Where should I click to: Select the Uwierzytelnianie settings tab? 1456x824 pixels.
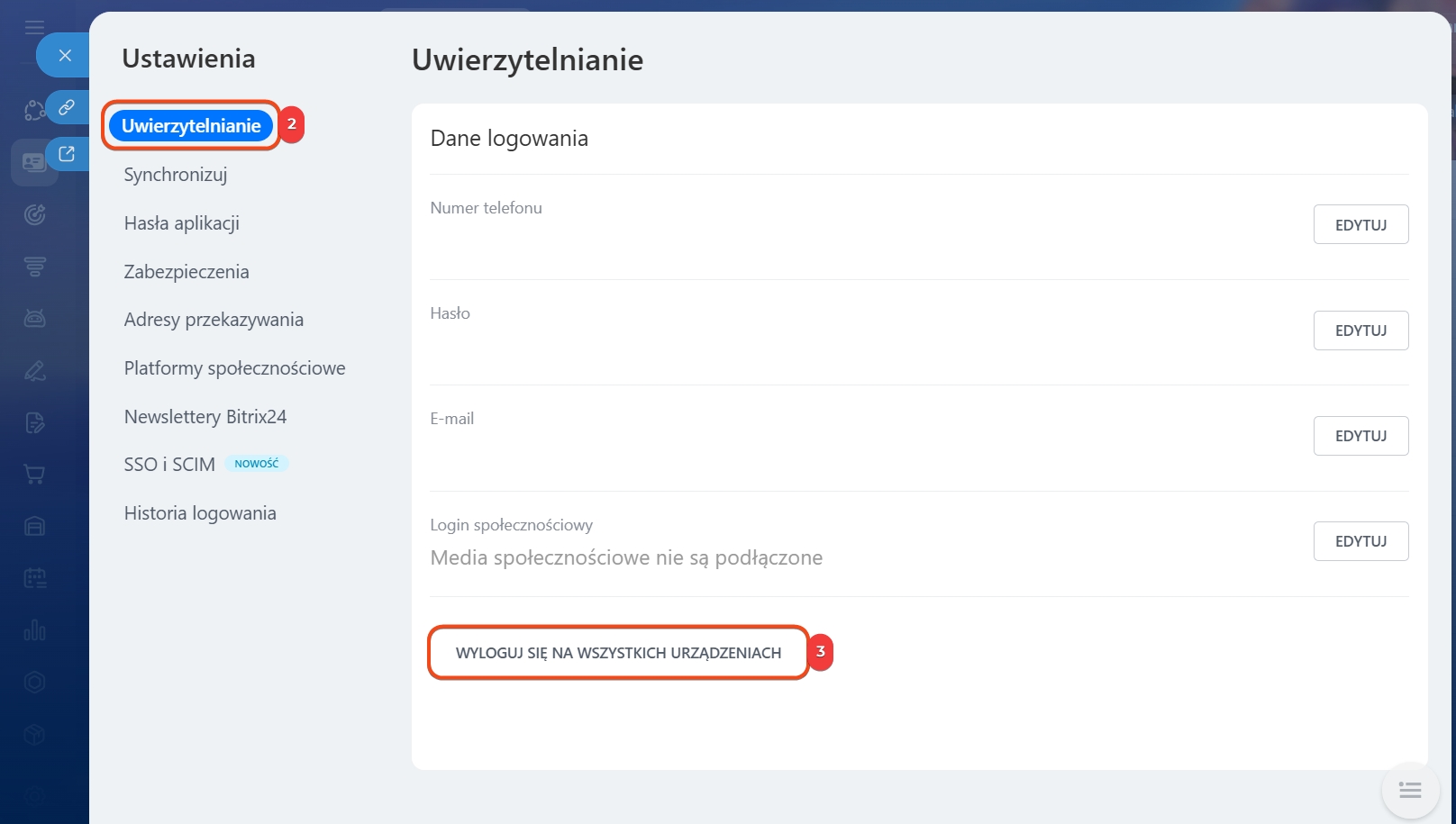(x=191, y=126)
